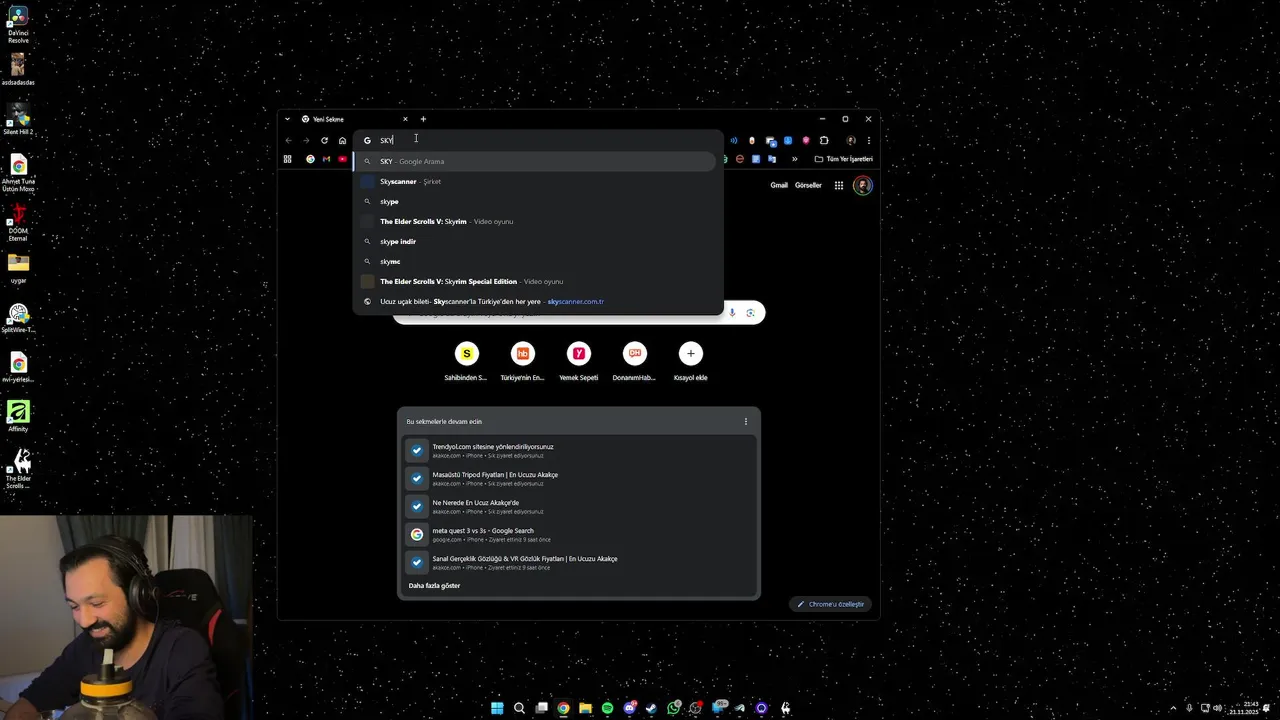Screen dimensions: 1280x720
Task: Open Tüm Yer İşaretleri folder
Action: pos(843,159)
